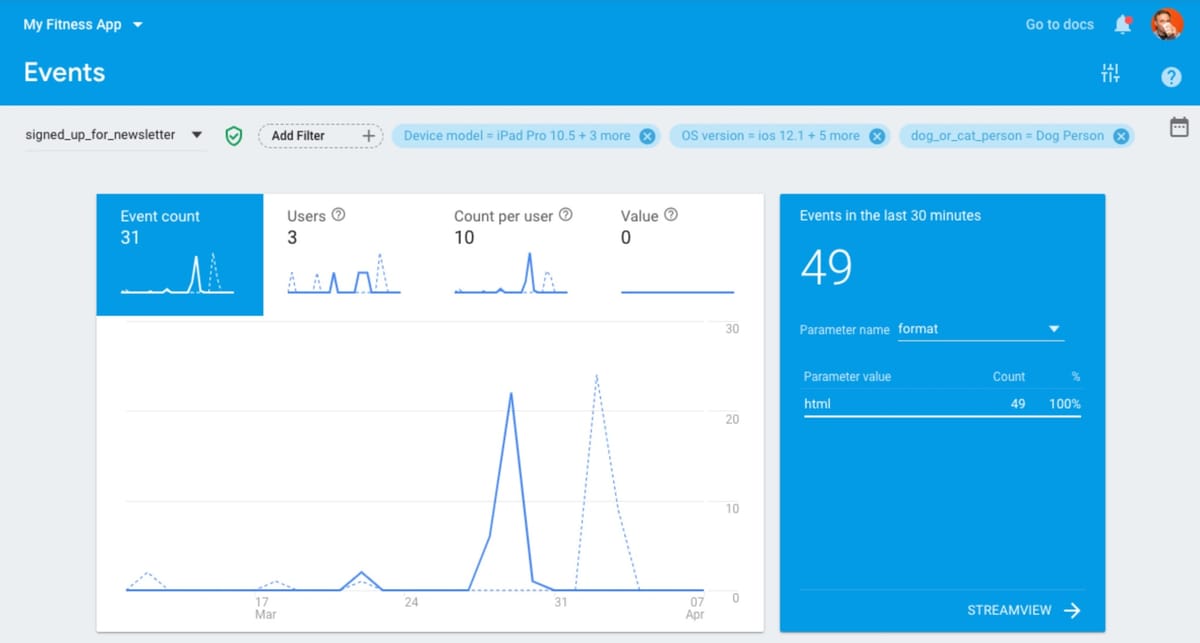This screenshot has width=1200, height=643.
Task: Click the Count column header
Action: point(1009,377)
